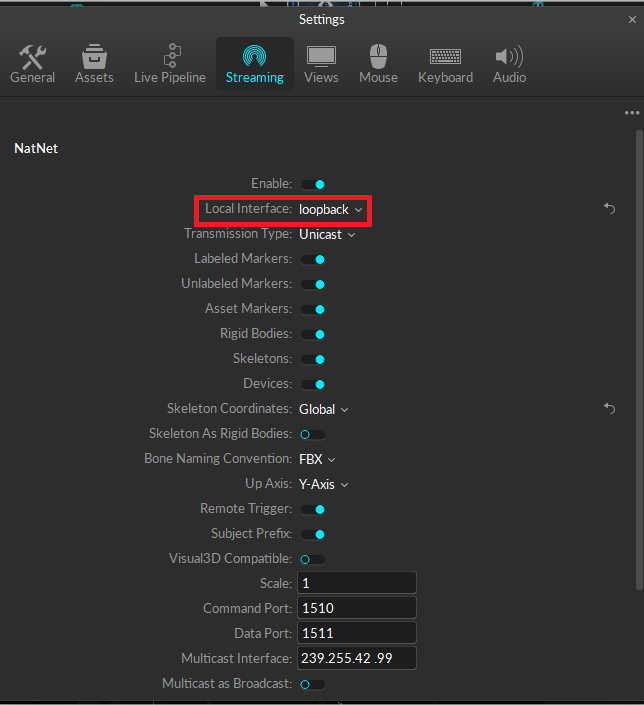Switch to the Live Pipeline tab
This screenshot has height=705, width=644.
170,64
